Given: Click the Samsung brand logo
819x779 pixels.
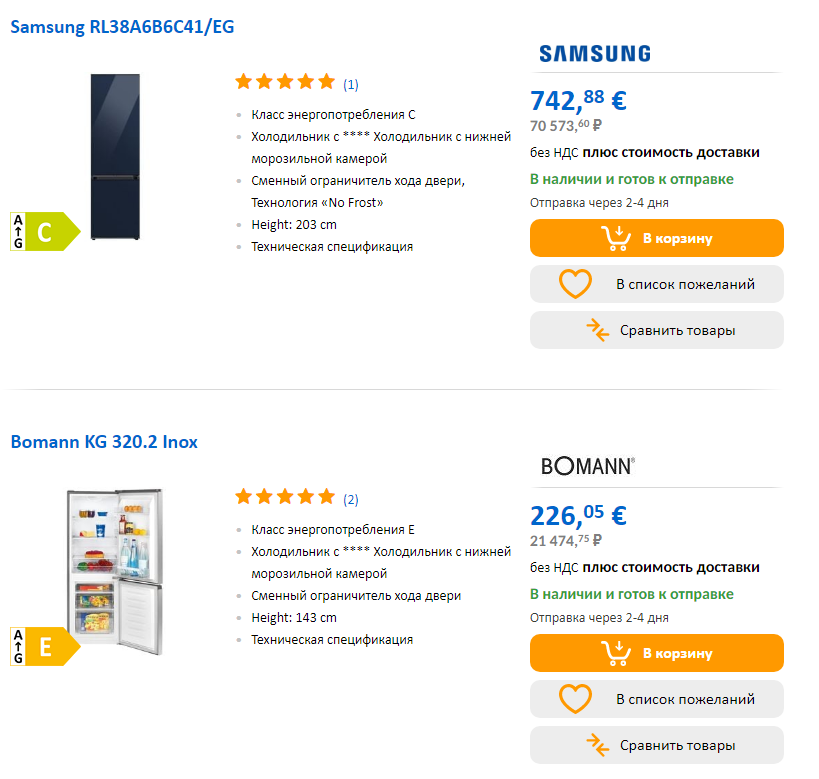Looking at the screenshot, I should point(595,54).
